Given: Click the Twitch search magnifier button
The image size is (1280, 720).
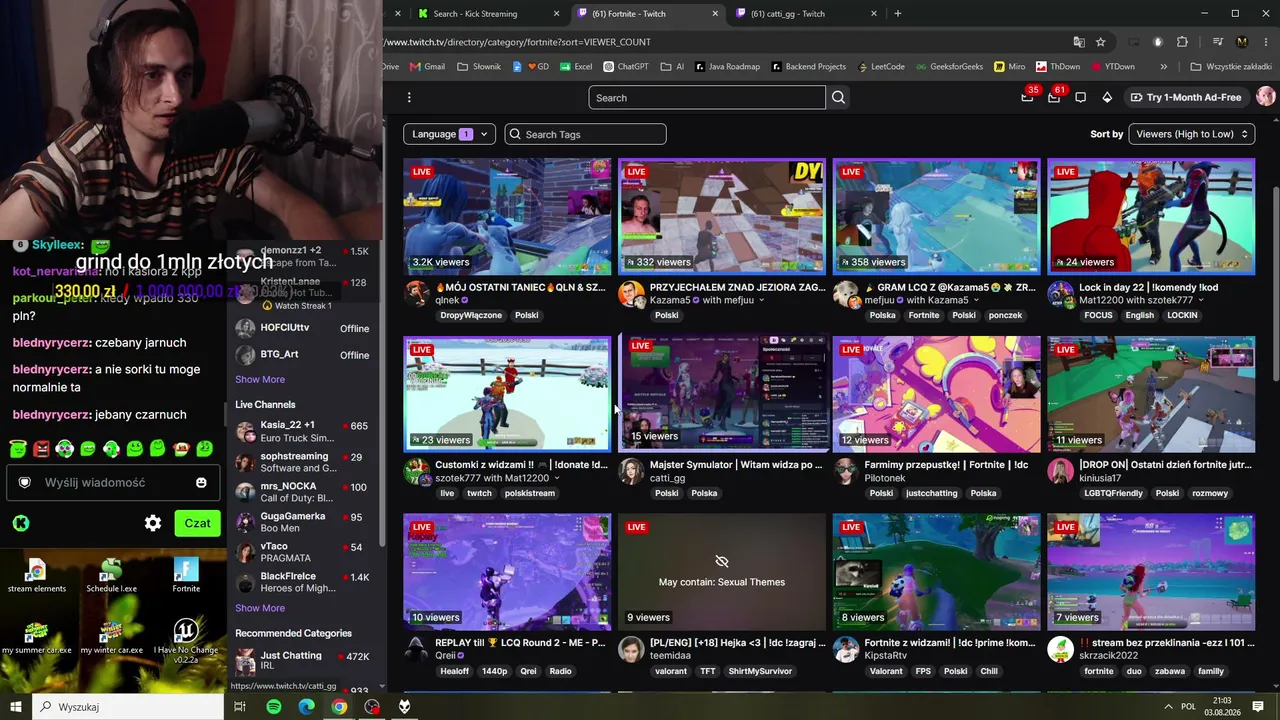Looking at the screenshot, I should point(839,97).
